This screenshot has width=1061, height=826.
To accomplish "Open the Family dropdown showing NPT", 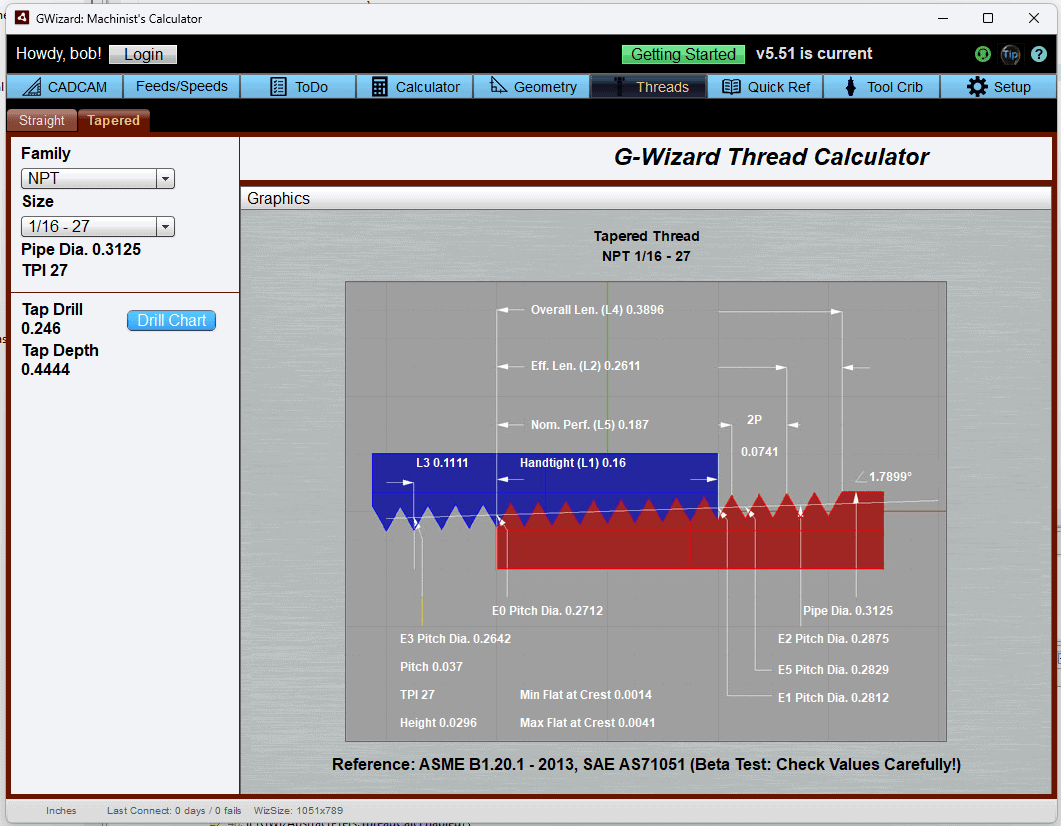I will tap(165, 178).
